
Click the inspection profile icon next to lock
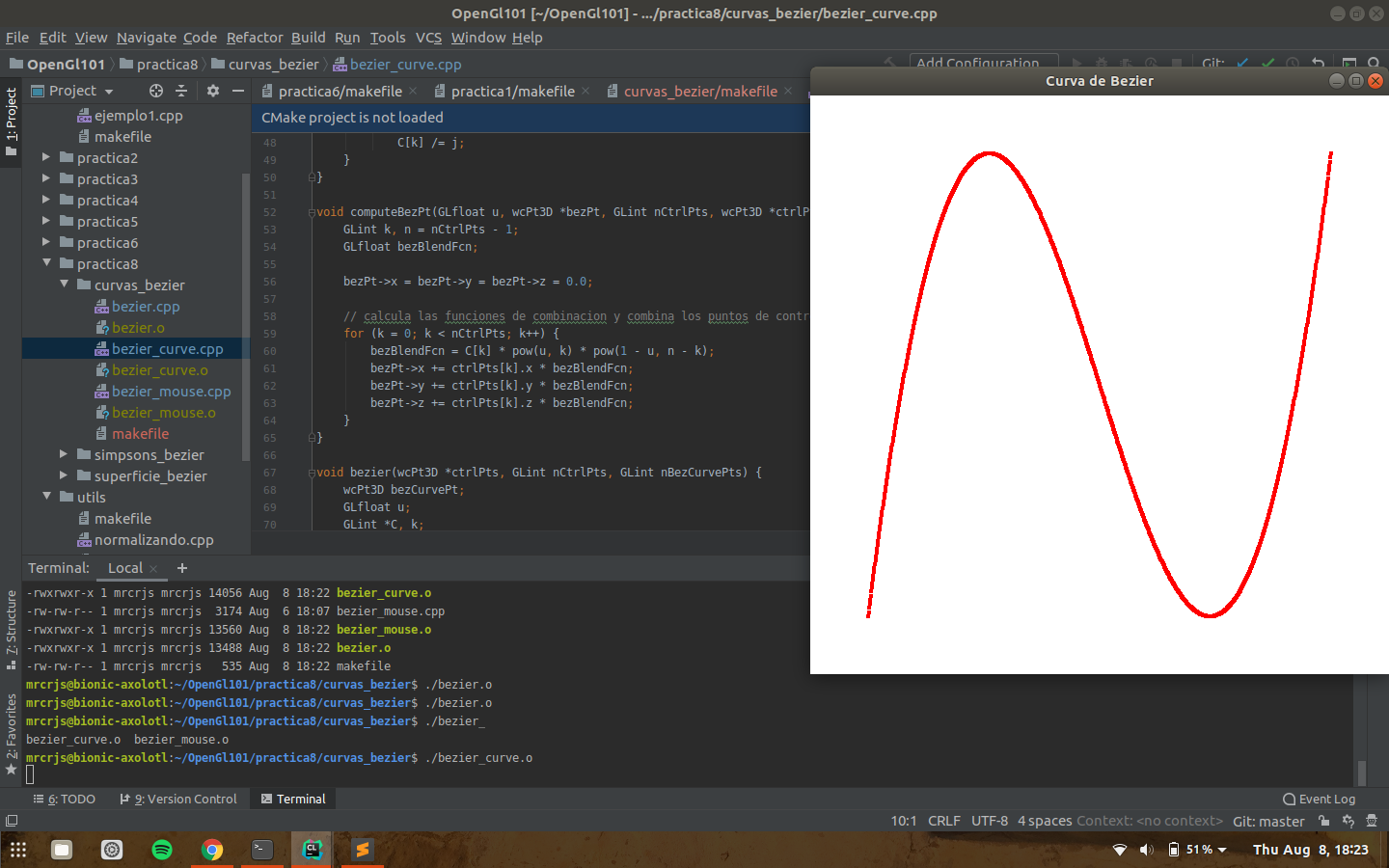pos(1348,821)
